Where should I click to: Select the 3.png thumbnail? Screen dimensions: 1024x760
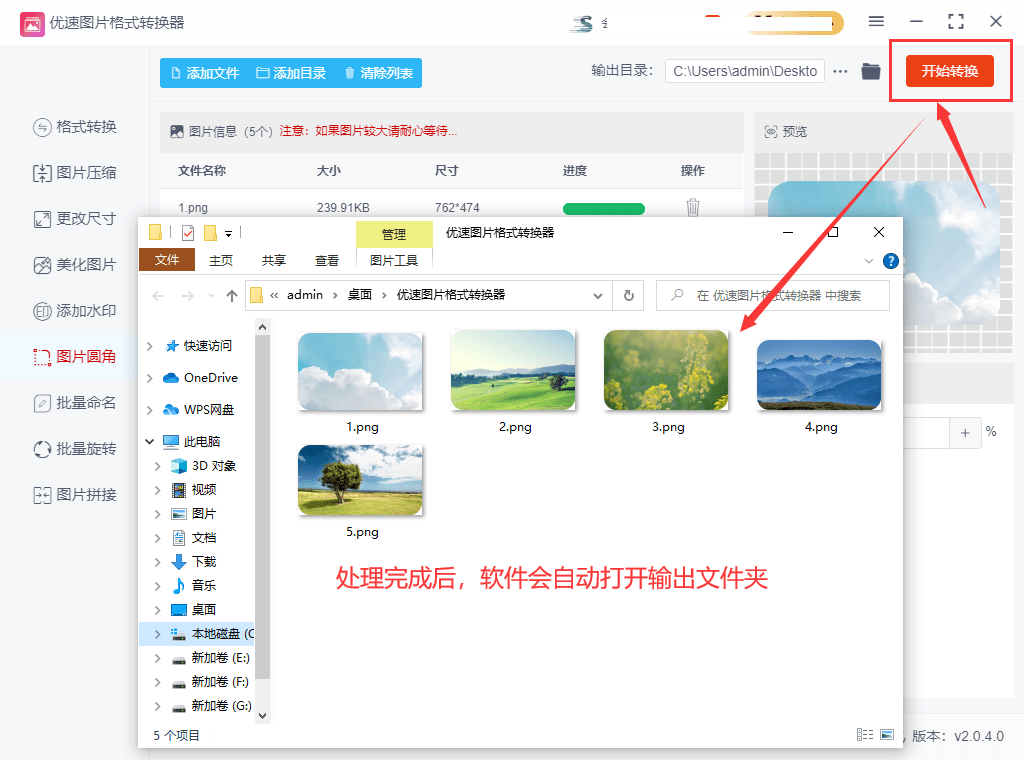point(666,371)
